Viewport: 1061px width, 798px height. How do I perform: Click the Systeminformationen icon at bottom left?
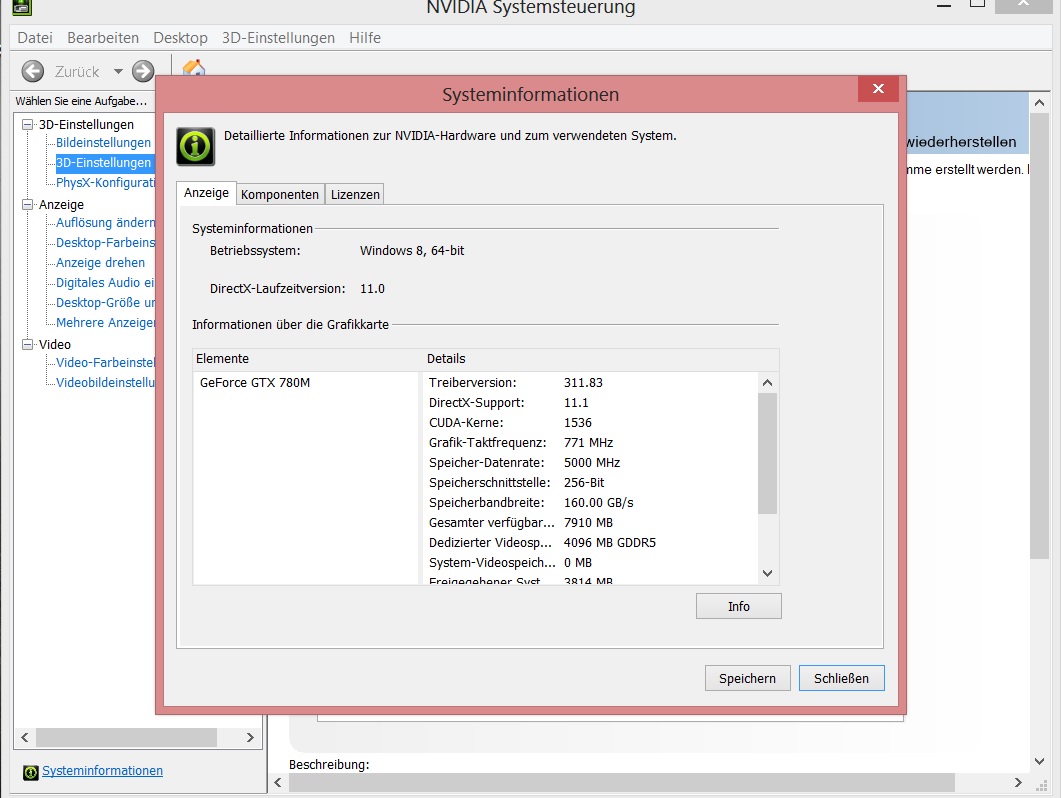[x=30, y=772]
